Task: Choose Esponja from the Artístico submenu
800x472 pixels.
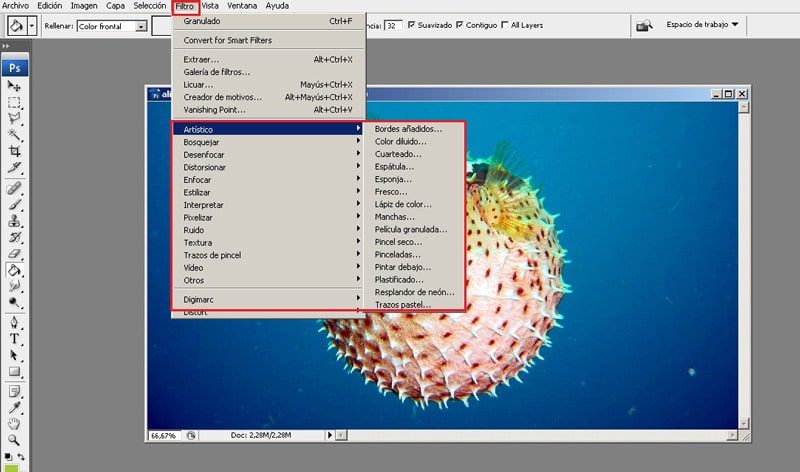Action: point(393,179)
